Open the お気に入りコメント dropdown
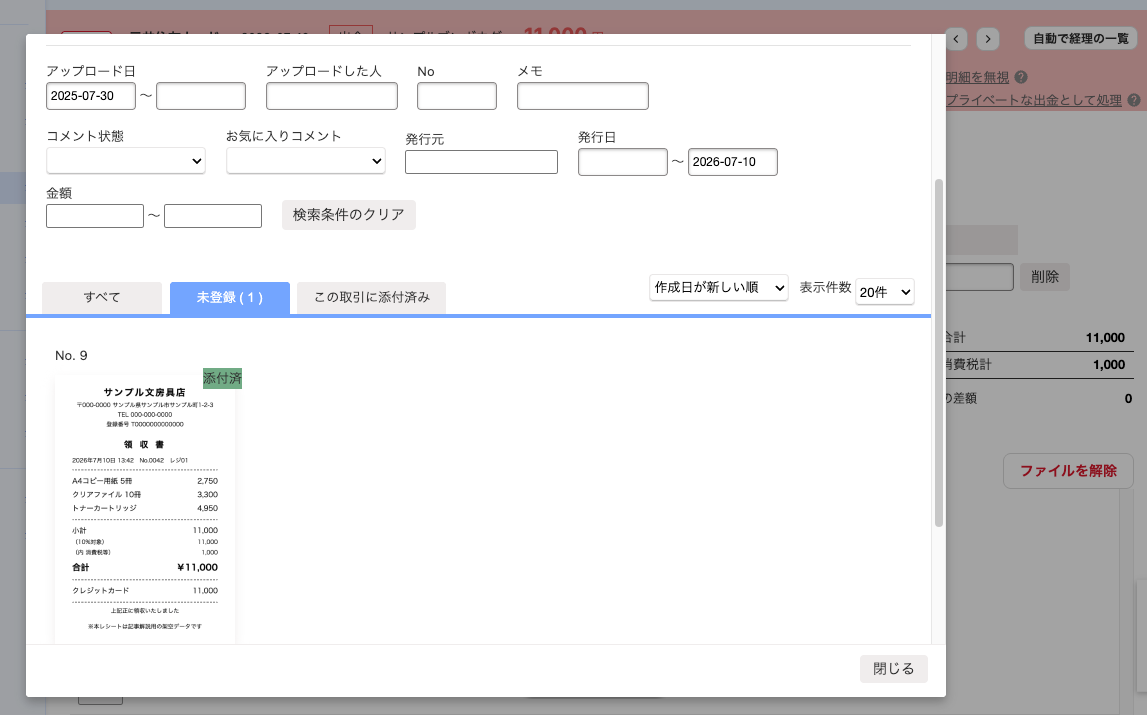Screen dimensions: 1147x715 pyautogui.click(x=306, y=161)
